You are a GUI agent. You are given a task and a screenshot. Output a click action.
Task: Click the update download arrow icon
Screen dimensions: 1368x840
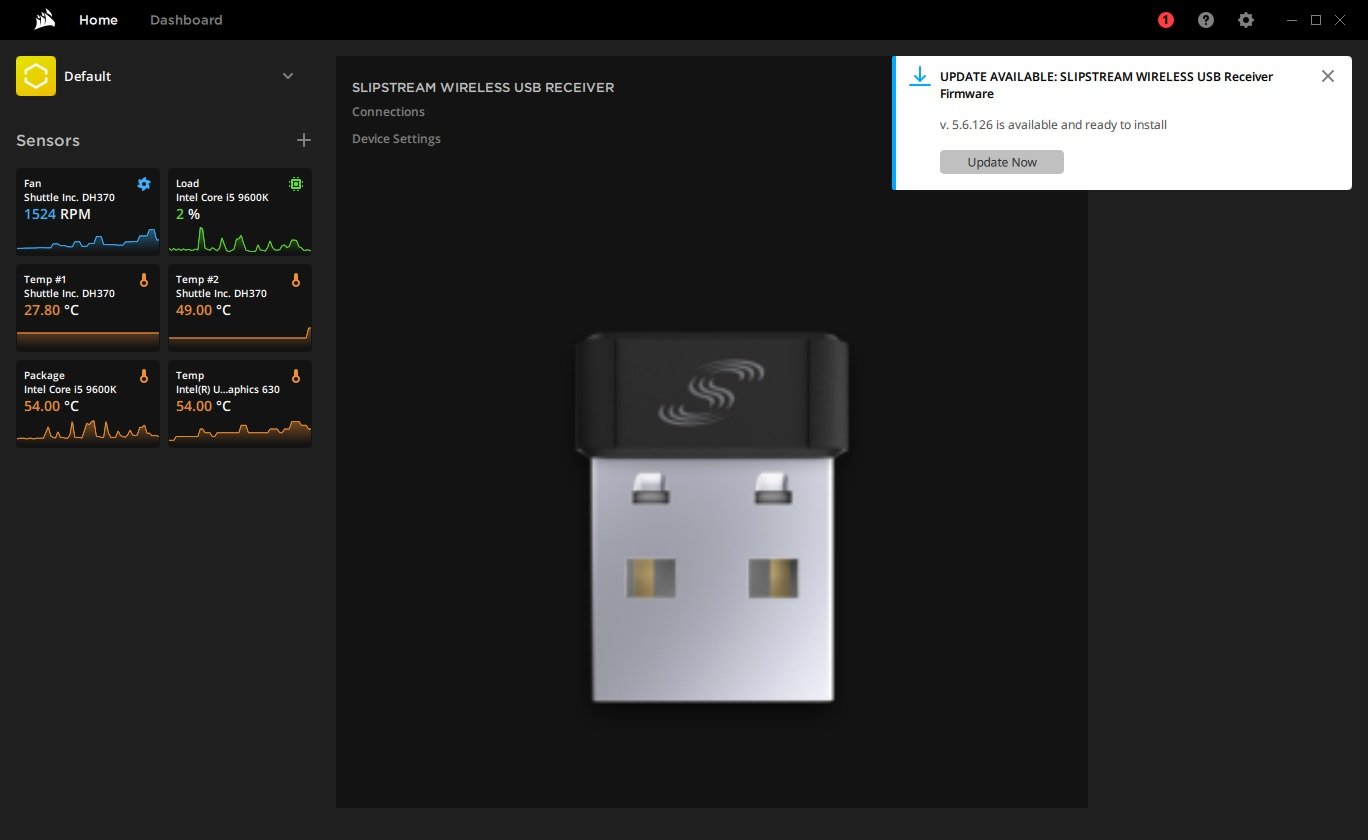click(x=920, y=77)
